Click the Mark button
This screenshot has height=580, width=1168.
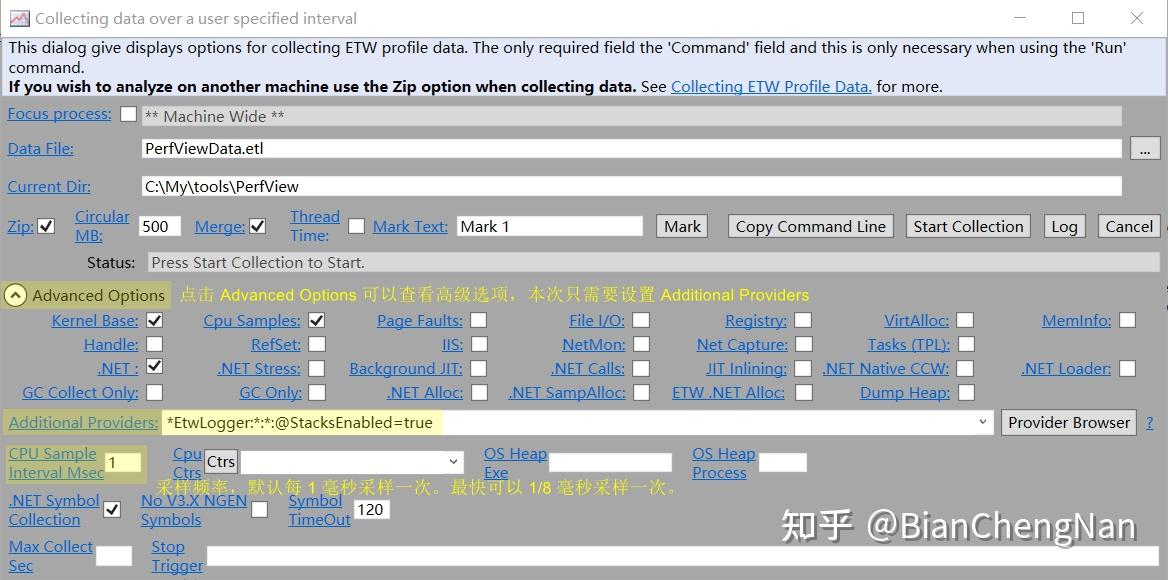coord(681,226)
